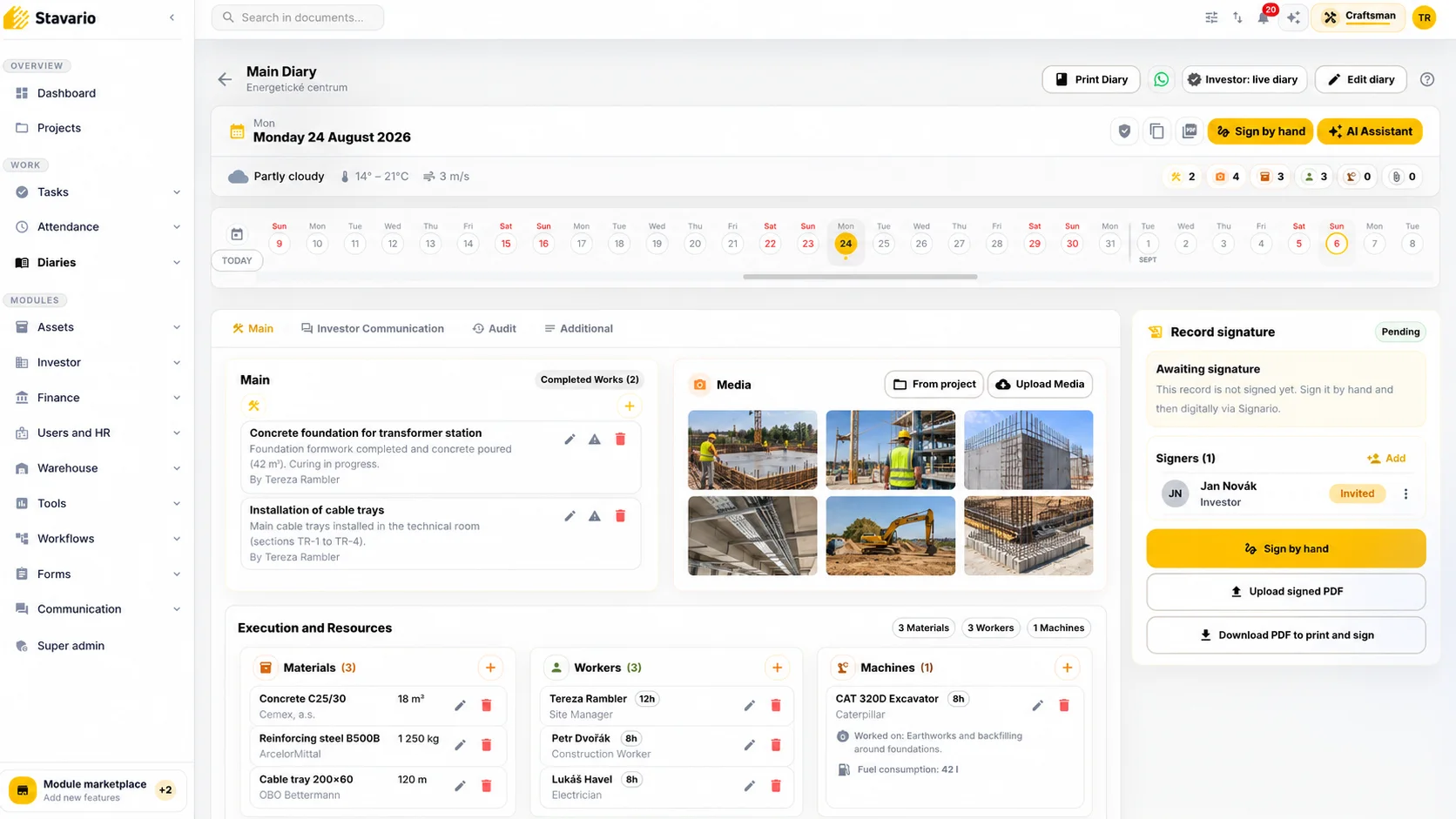1456x819 pixels.
Task: Add a signer with the Add link
Action: coord(1386,459)
